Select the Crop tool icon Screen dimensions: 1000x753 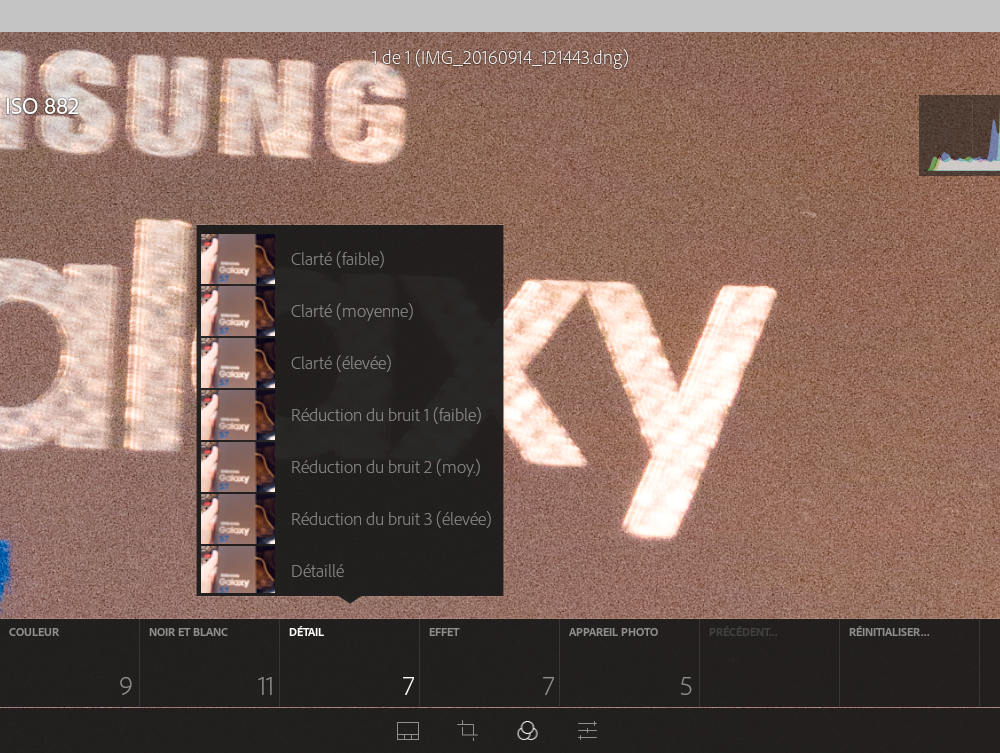click(467, 730)
